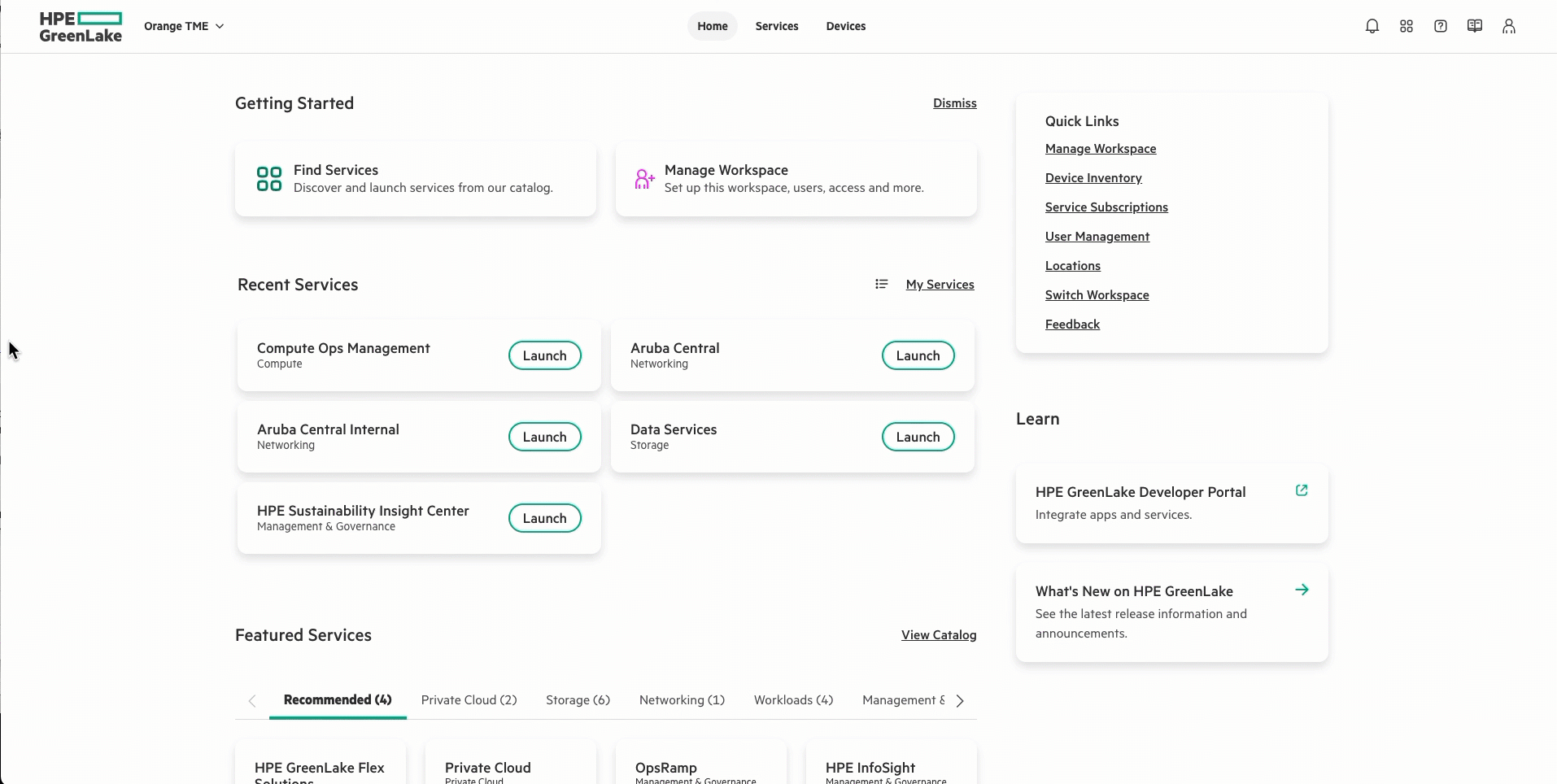Click the Manage Workspace user-plus icon
The image size is (1557, 784).
[644, 179]
